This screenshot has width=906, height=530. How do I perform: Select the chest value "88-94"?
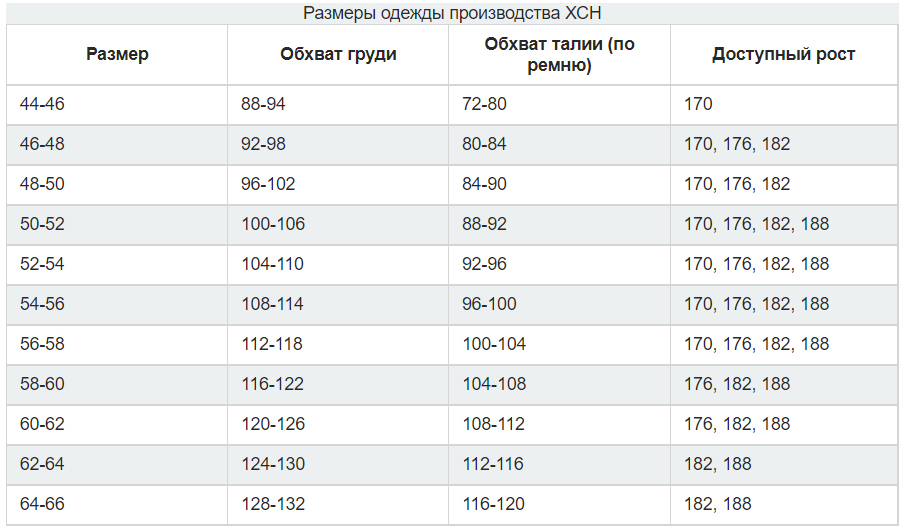[x=263, y=104]
